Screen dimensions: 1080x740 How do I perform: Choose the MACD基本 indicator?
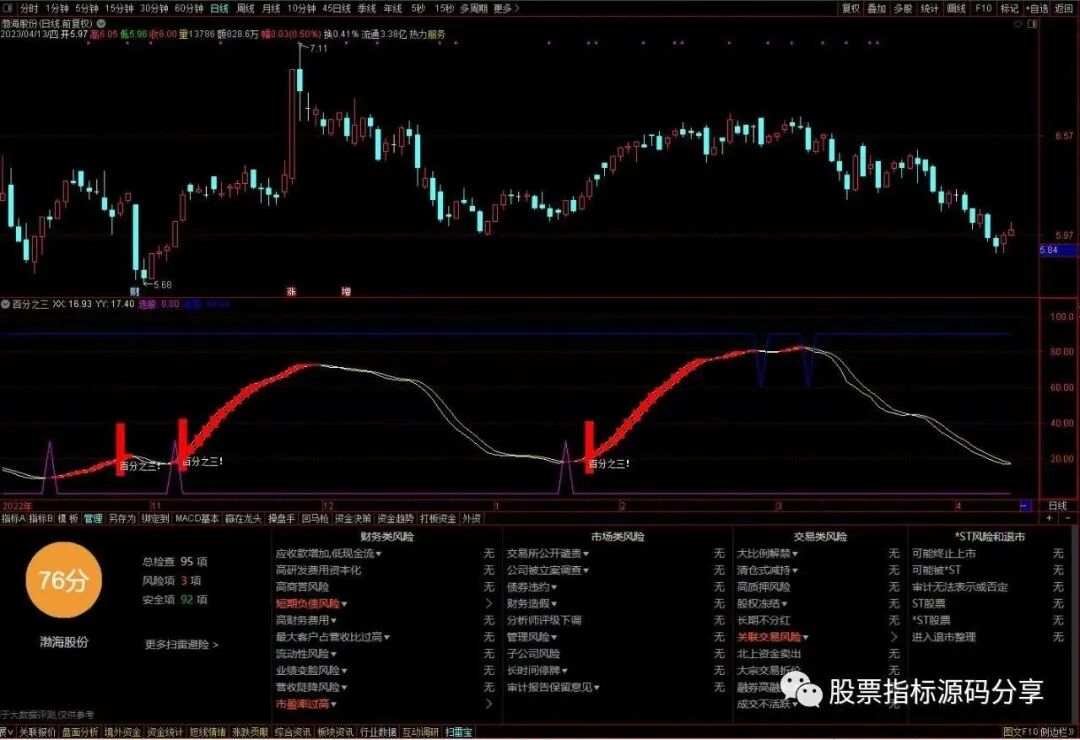point(197,518)
